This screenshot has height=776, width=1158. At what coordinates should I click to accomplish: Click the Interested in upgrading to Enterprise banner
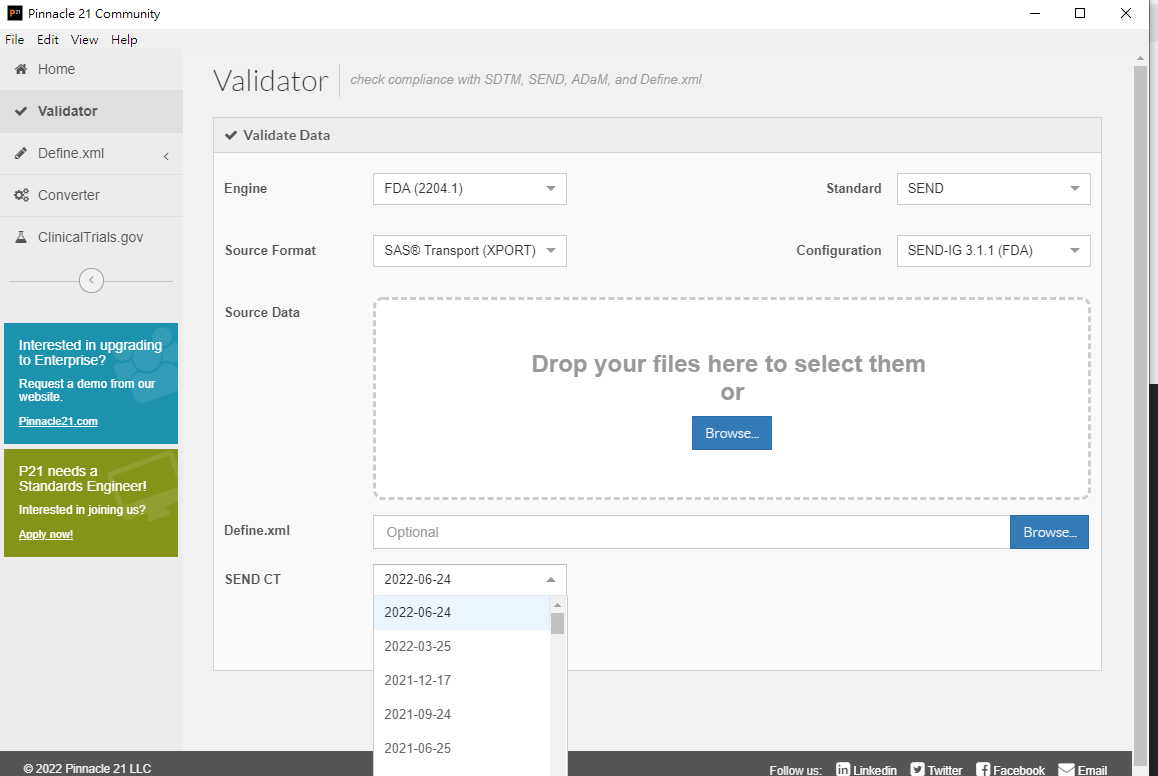91,383
